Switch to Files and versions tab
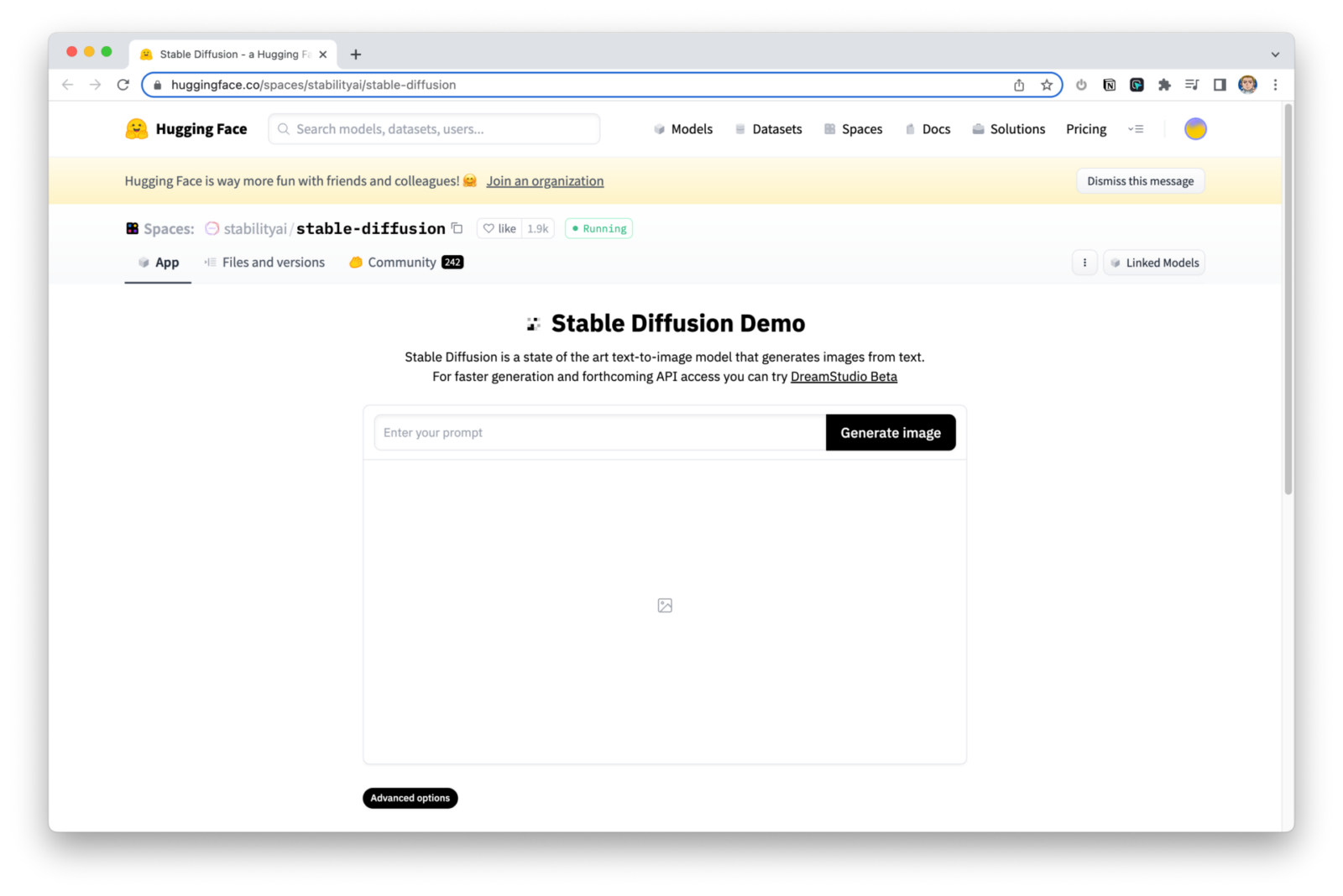Image resolution: width=1343 pixels, height=896 pixels. [264, 263]
